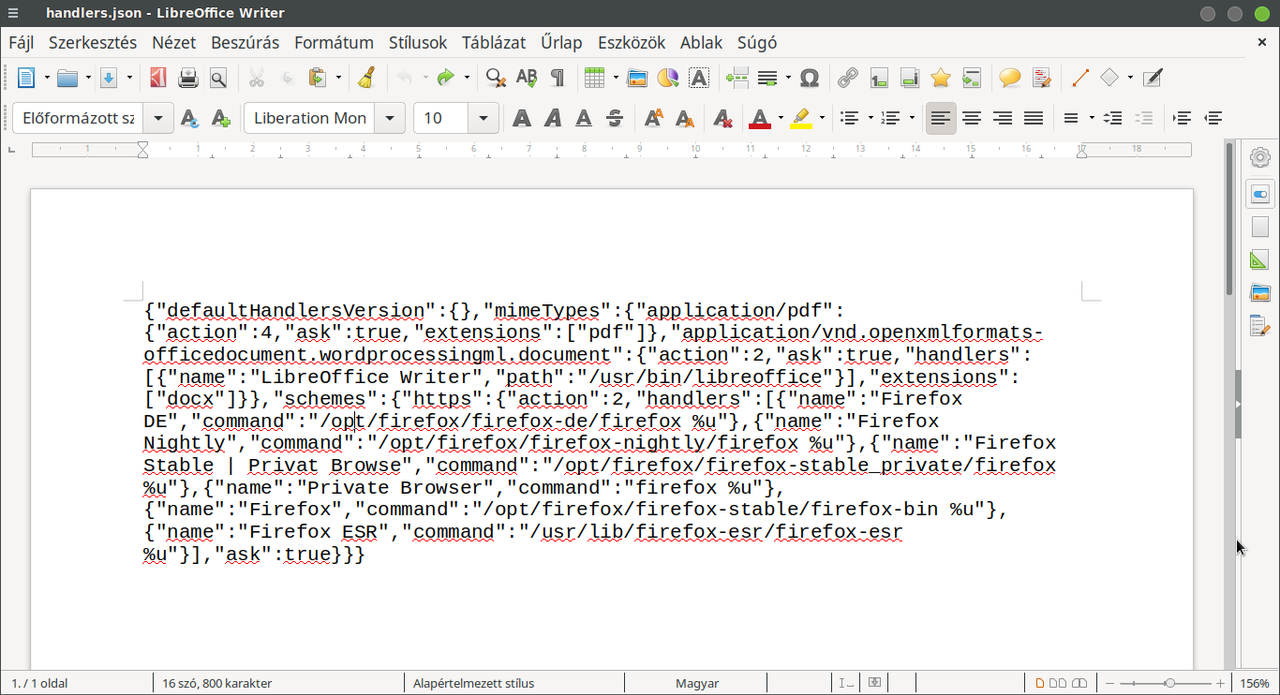The image size is (1280, 695).
Task: Insert a chart
Action: click(668, 77)
